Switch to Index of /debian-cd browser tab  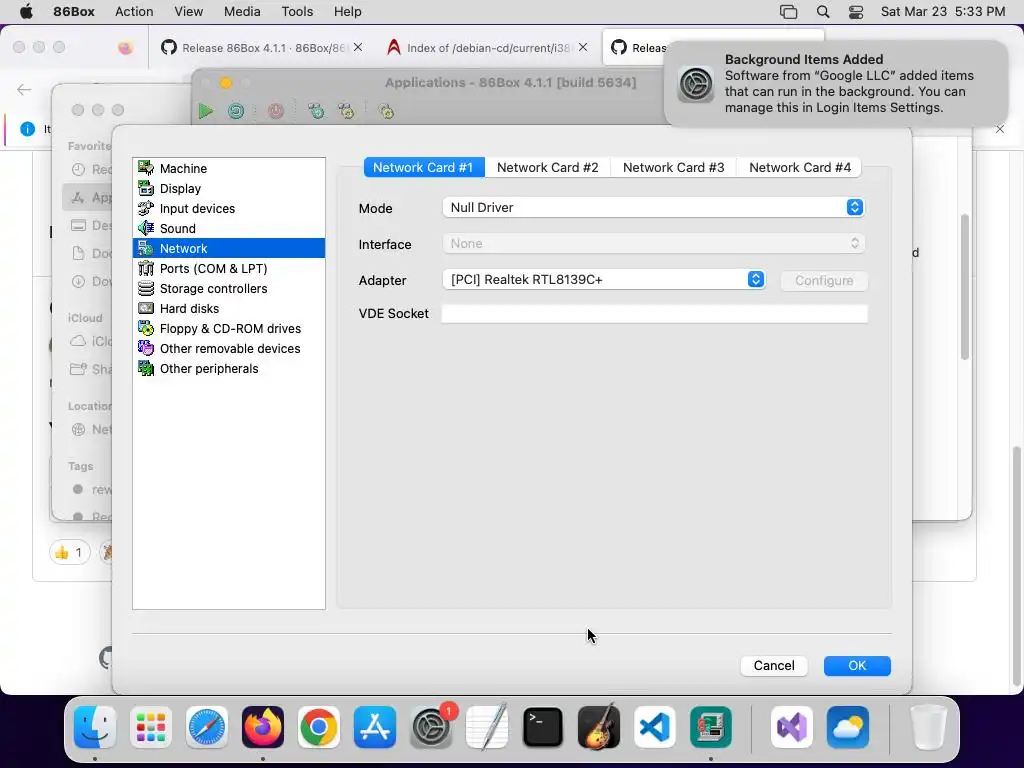point(487,48)
